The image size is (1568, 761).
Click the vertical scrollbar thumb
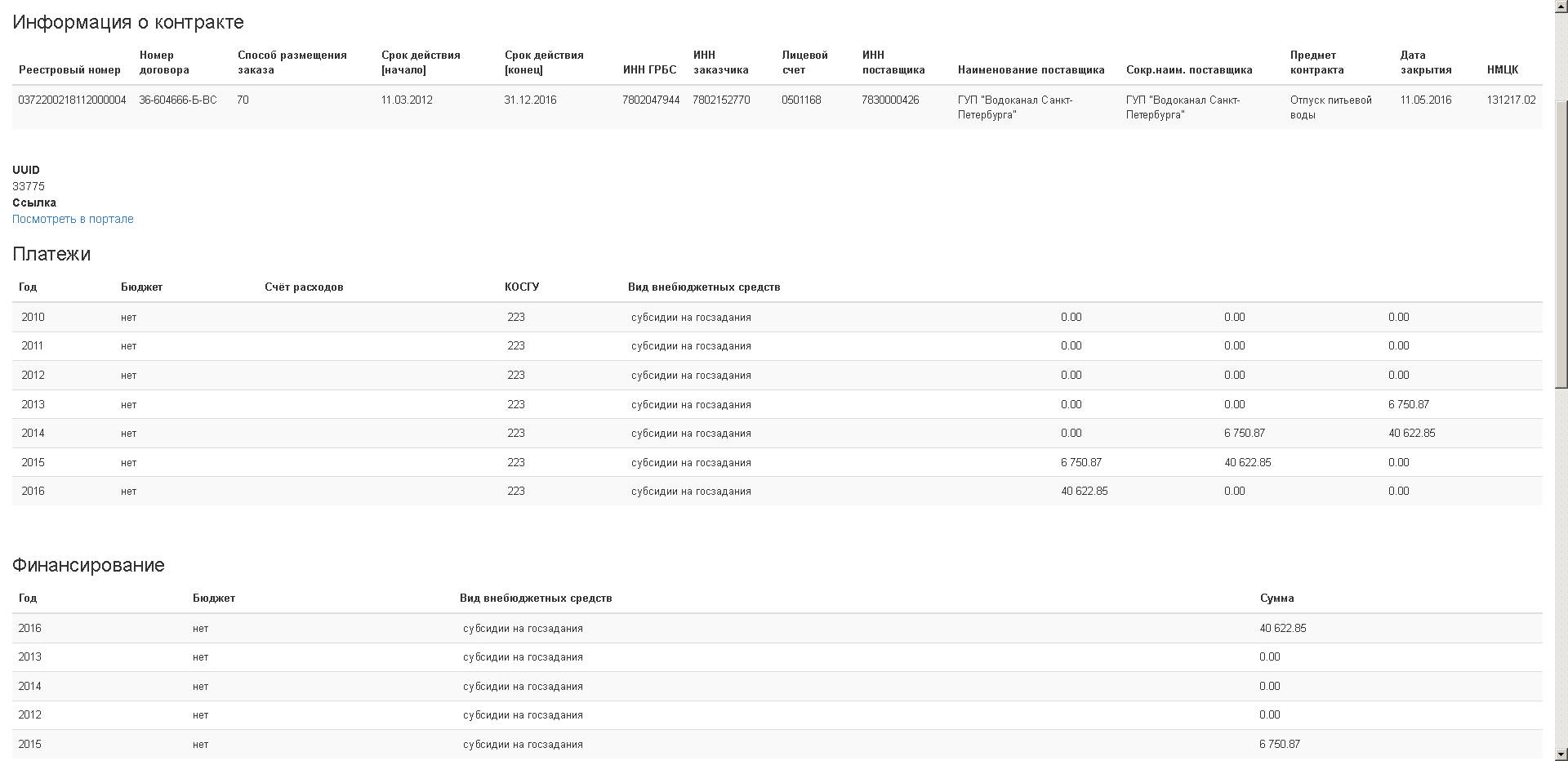(x=1561, y=243)
